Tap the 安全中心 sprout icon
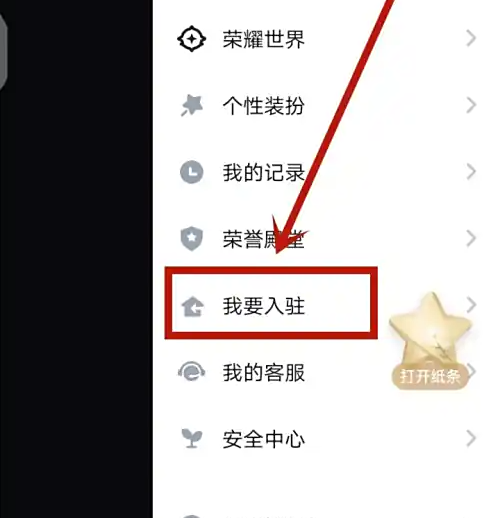The width and height of the screenshot is (487, 518). coord(192,438)
